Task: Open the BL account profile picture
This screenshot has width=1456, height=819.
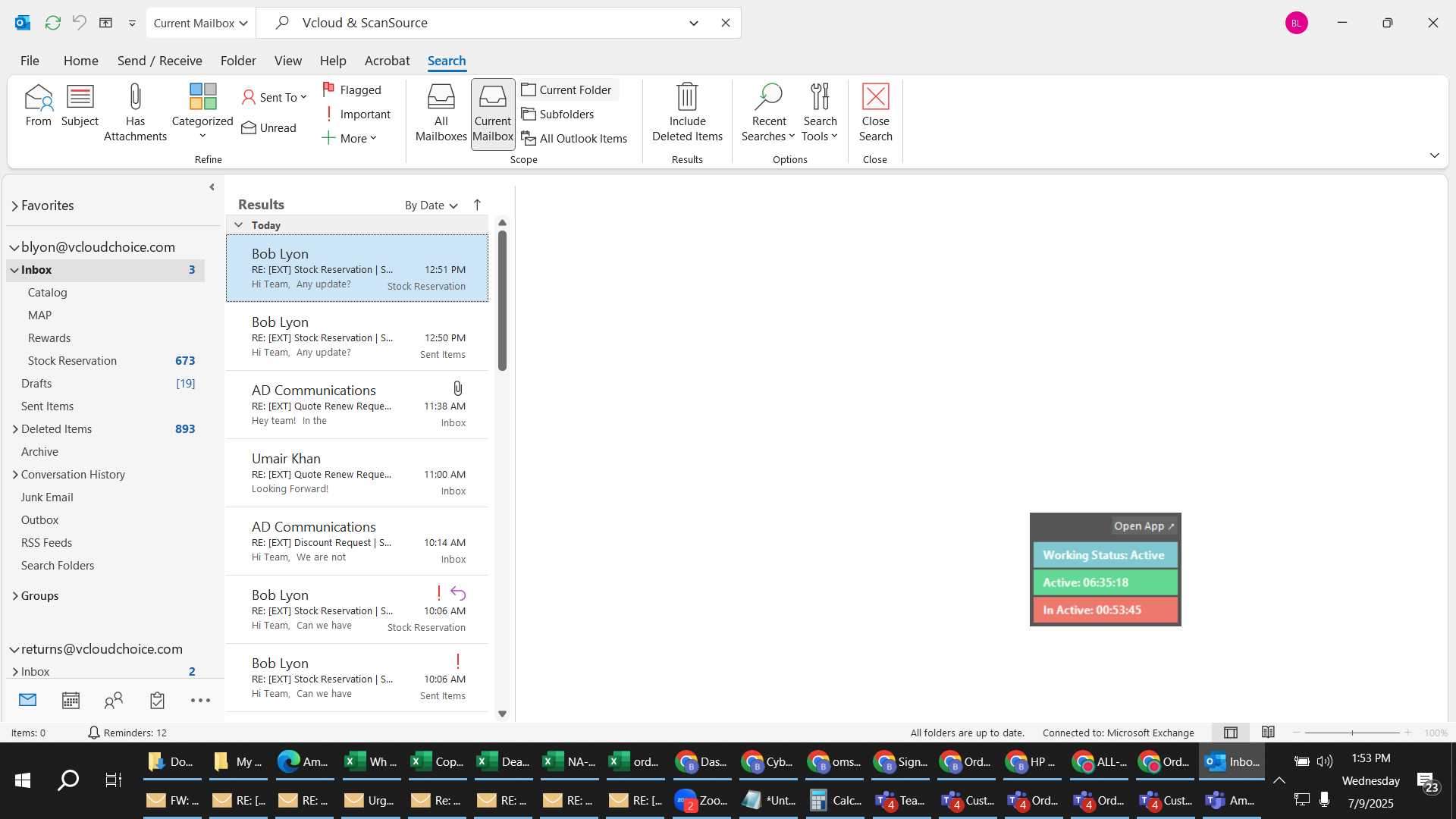Action: click(1296, 23)
